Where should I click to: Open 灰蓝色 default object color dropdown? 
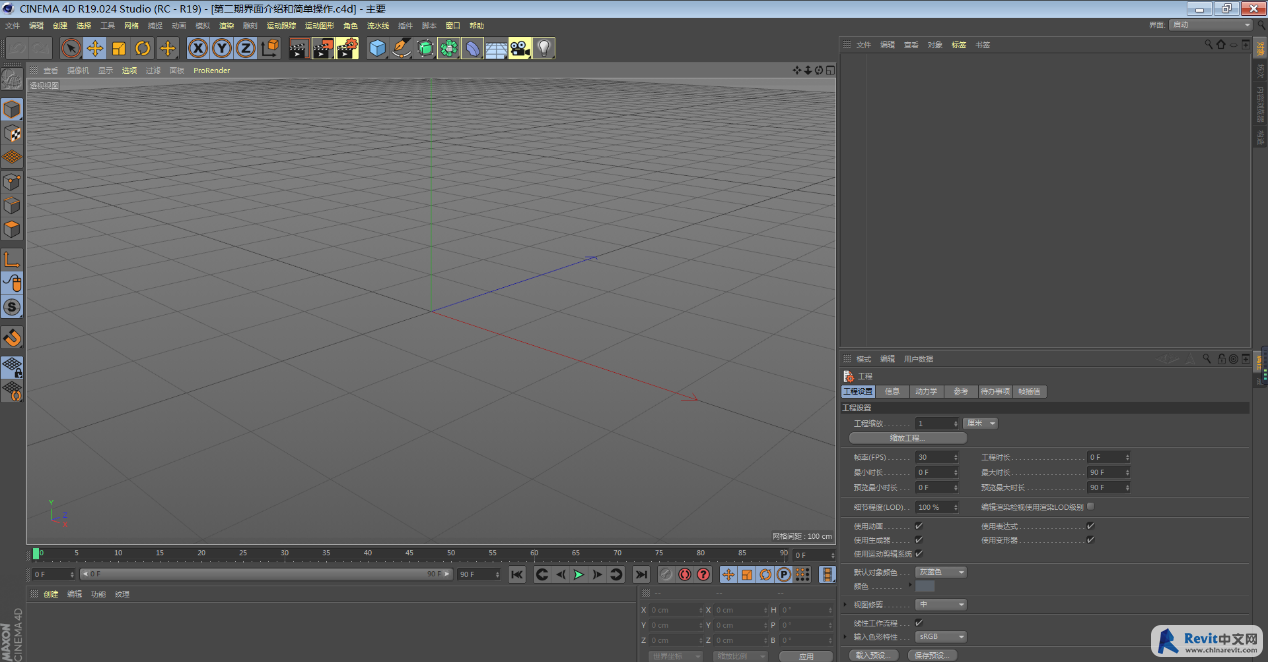[x=941, y=572]
